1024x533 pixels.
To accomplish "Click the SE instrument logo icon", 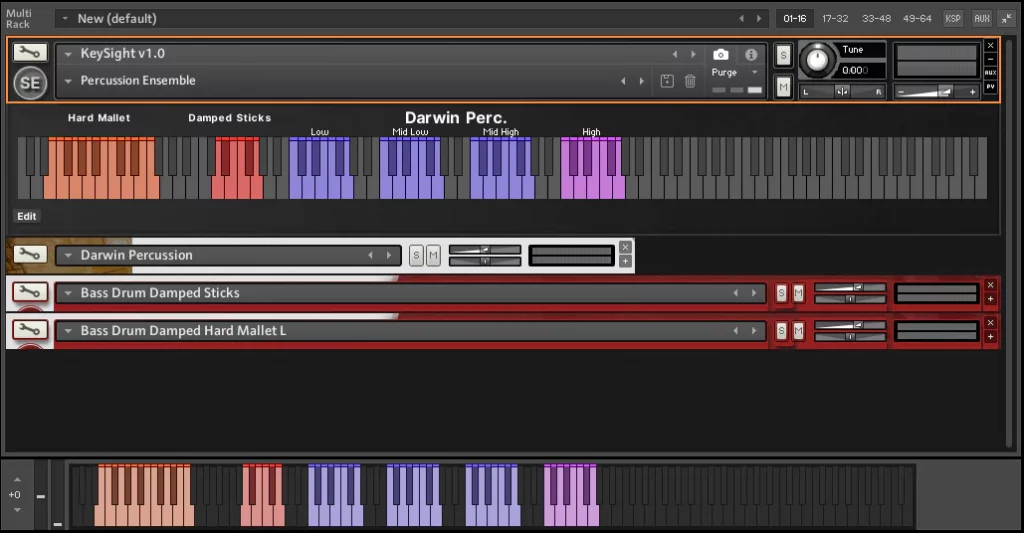I will (30, 83).
